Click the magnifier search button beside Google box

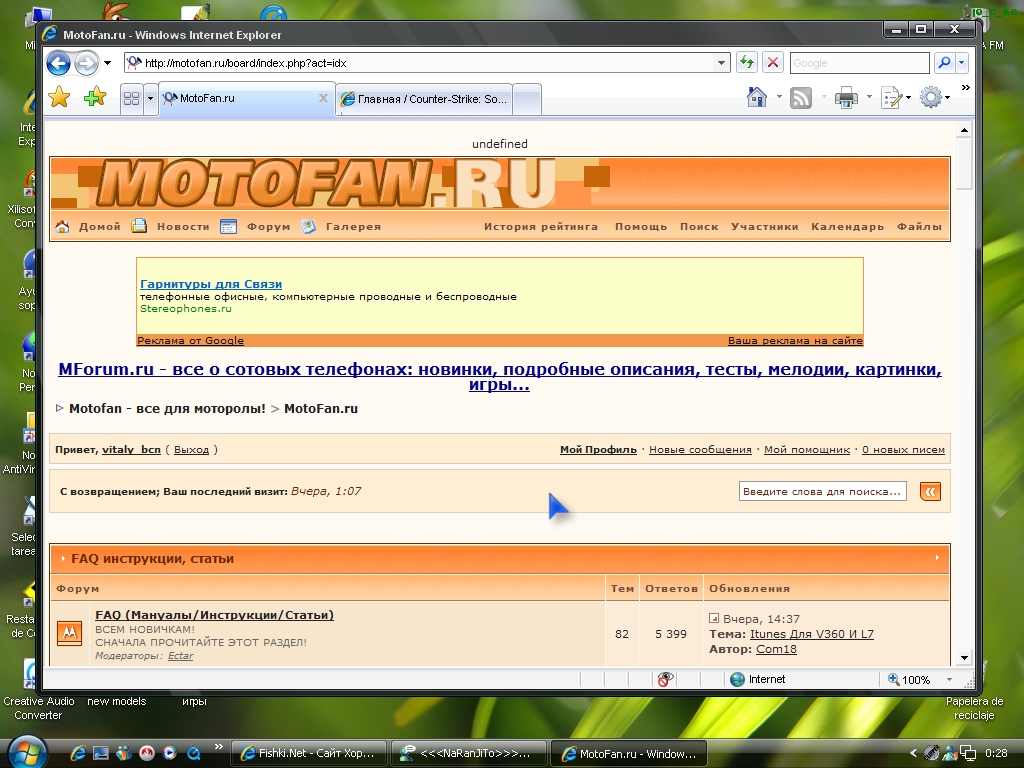click(x=944, y=63)
